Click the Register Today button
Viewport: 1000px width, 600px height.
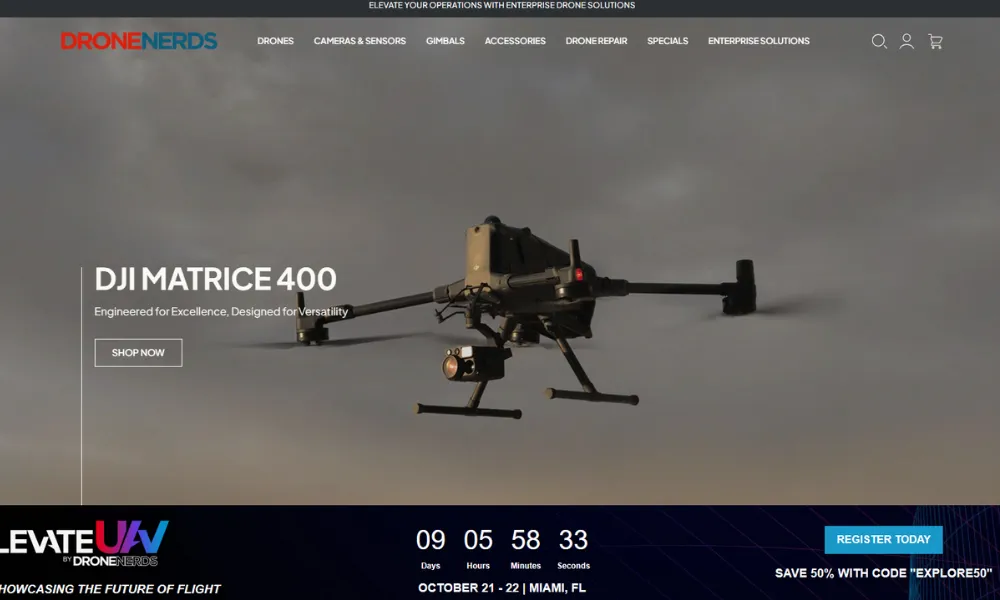[x=883, y=539]
